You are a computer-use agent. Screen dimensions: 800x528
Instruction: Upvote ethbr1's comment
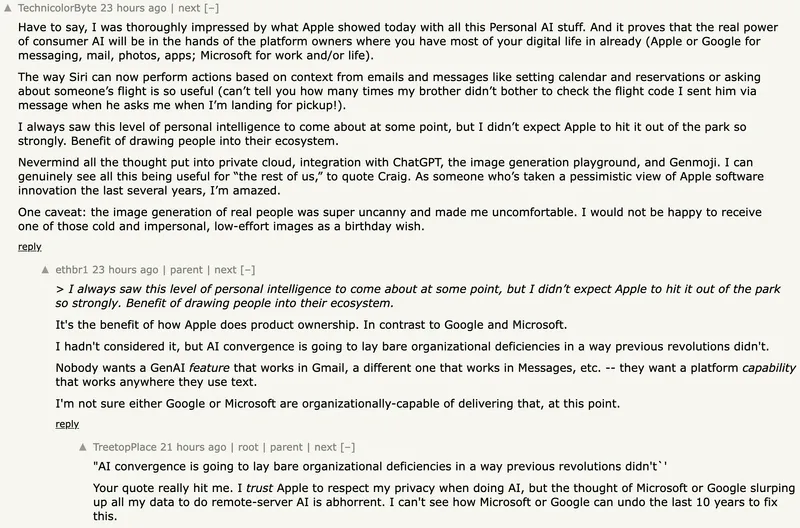[45, 270]
